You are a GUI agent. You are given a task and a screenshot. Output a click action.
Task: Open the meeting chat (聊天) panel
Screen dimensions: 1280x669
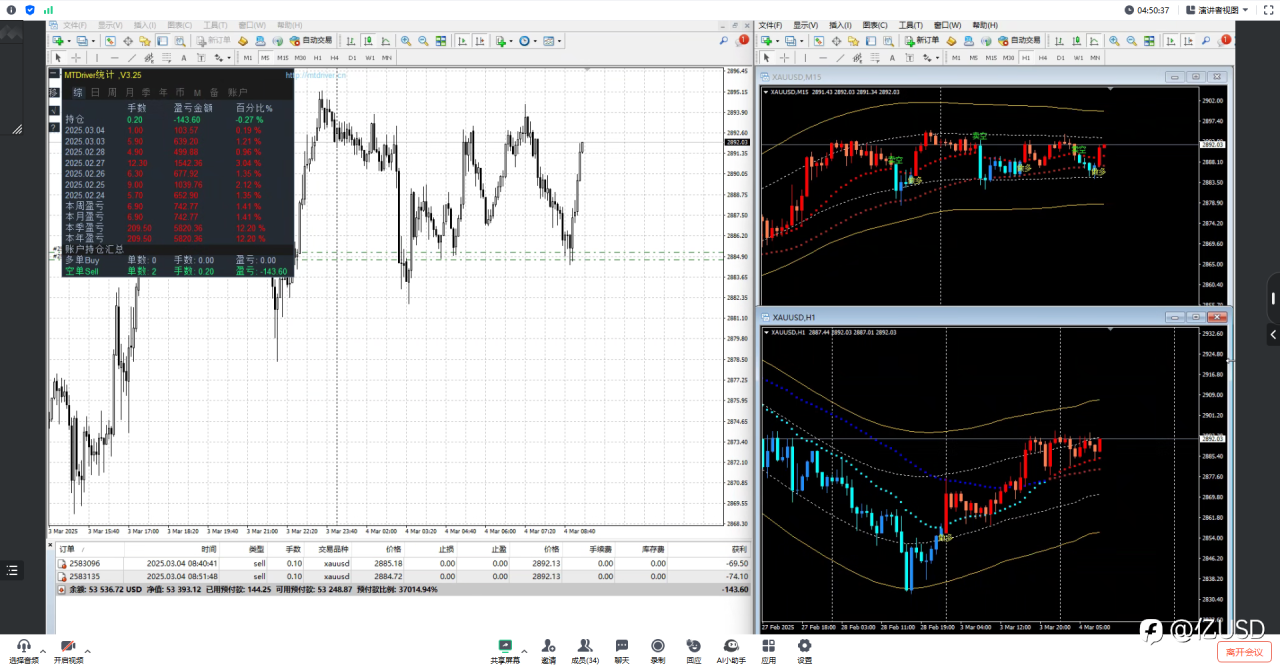[x=622, y=650]
